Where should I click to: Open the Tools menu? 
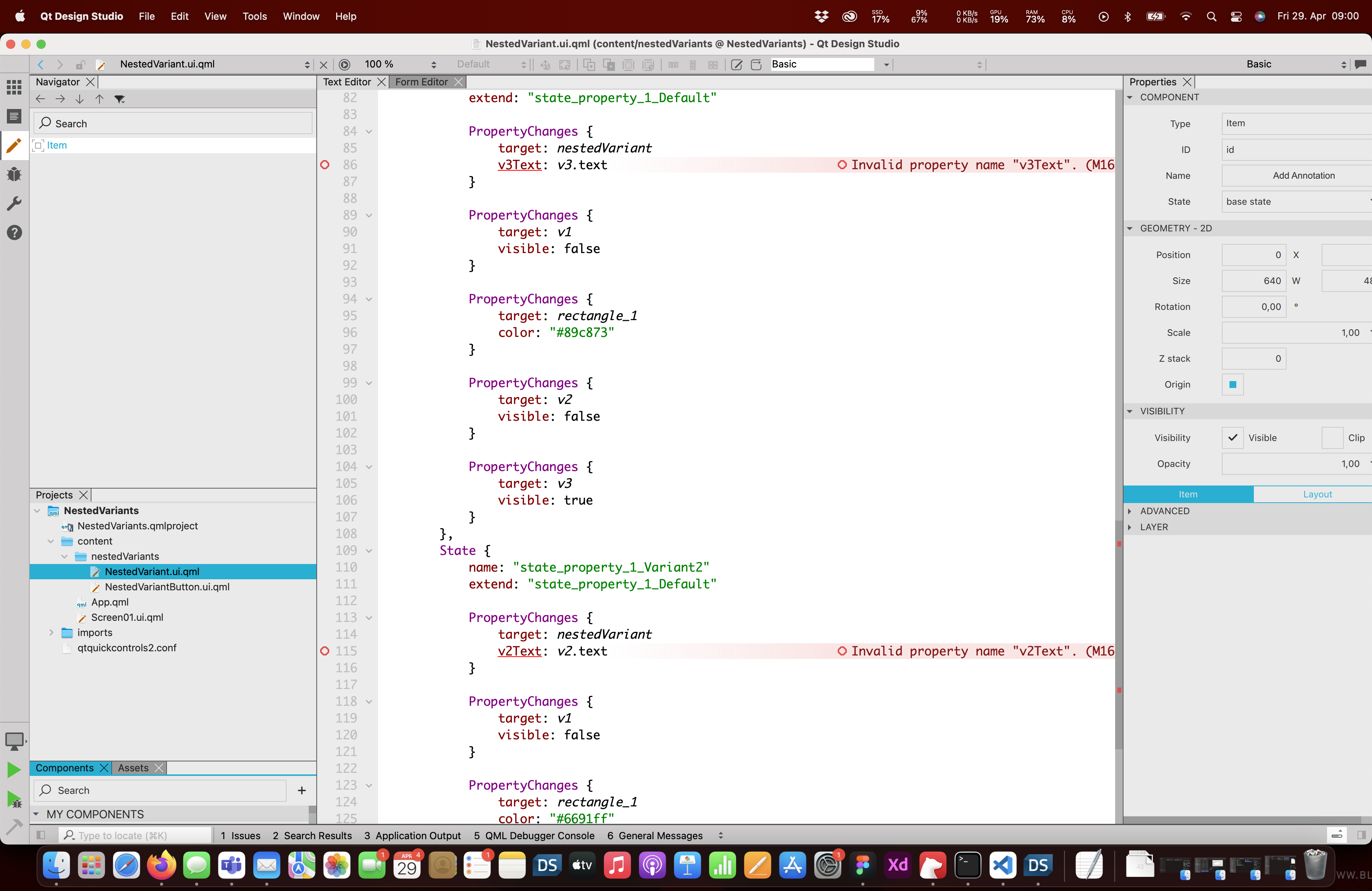click(254, 16)
